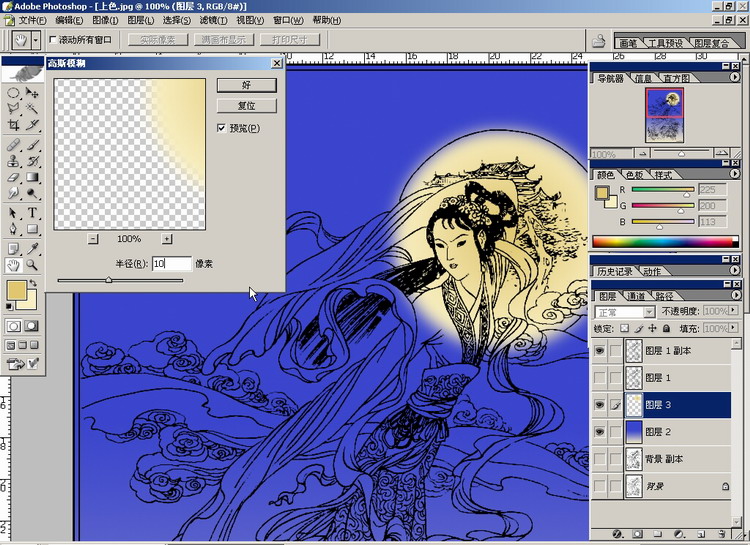750x545 pixels.
Task: Create a new layer icon
Action: [701, 534]
